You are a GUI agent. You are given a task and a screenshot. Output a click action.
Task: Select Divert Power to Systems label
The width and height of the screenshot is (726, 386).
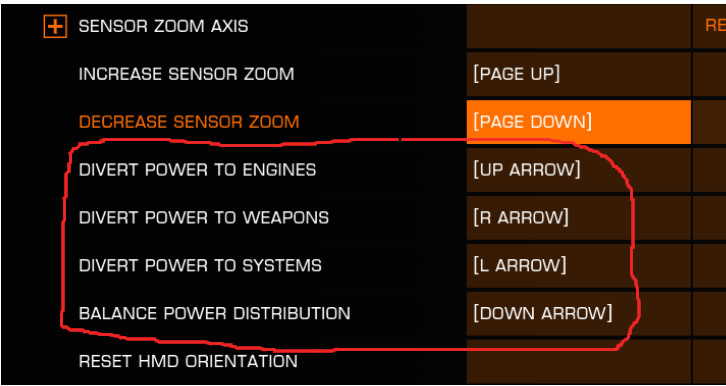200,266
